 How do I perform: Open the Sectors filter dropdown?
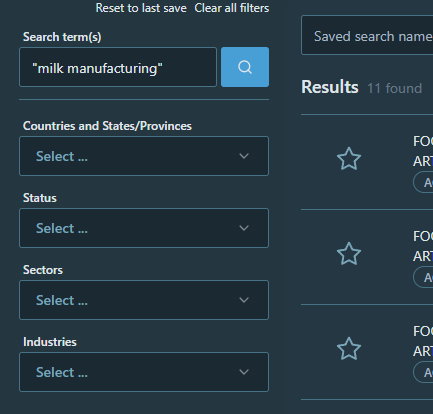[x=144, y=300]
